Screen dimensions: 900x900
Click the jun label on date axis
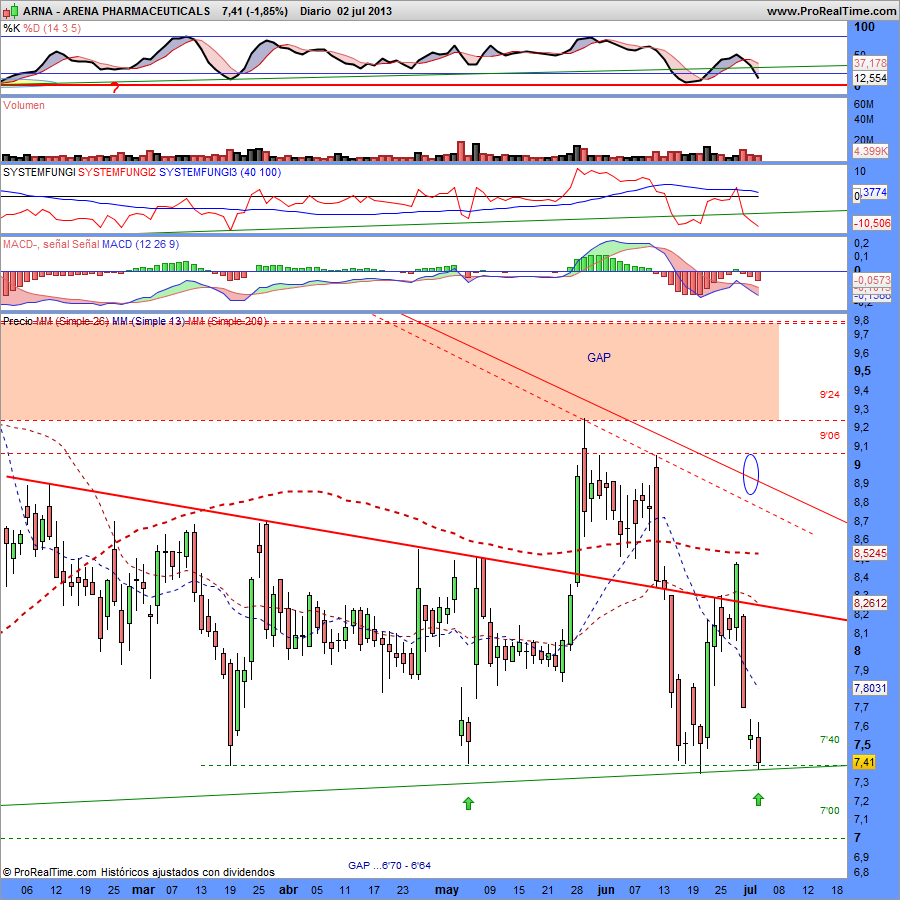pyautogui.click(x=606, y=890)
